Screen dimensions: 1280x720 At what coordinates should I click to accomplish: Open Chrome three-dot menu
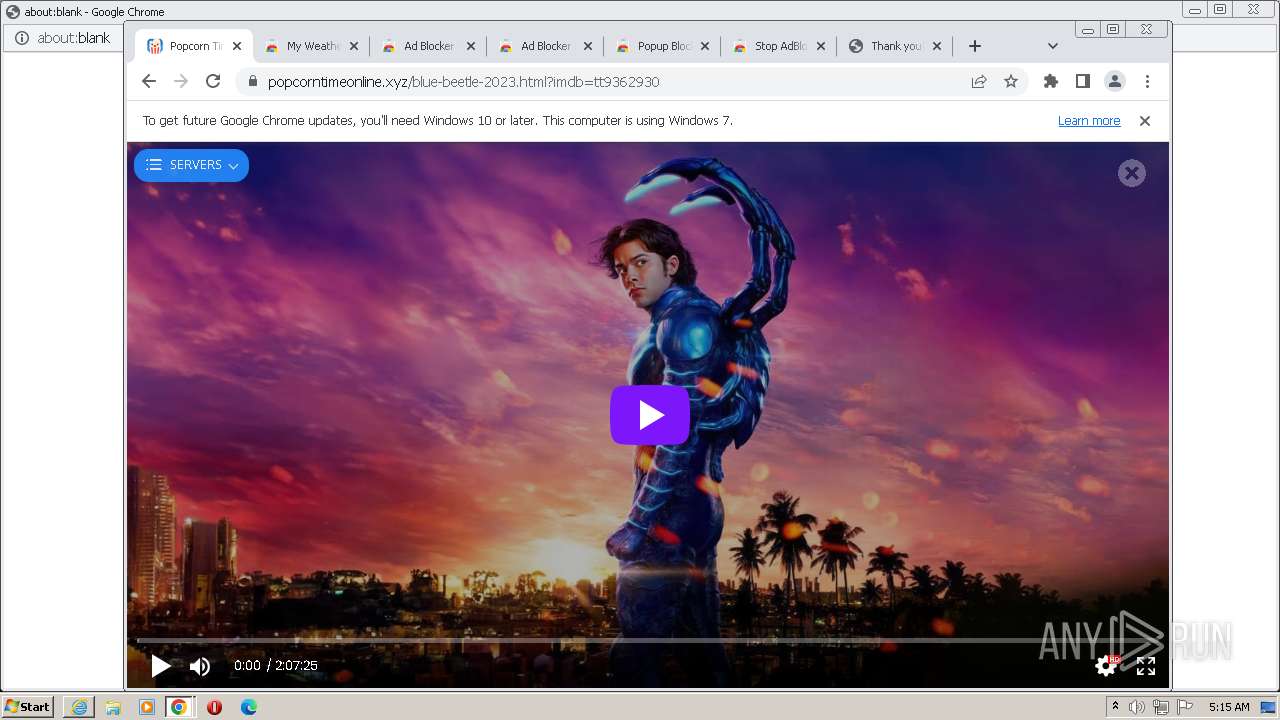click(x=1147, y=82)
